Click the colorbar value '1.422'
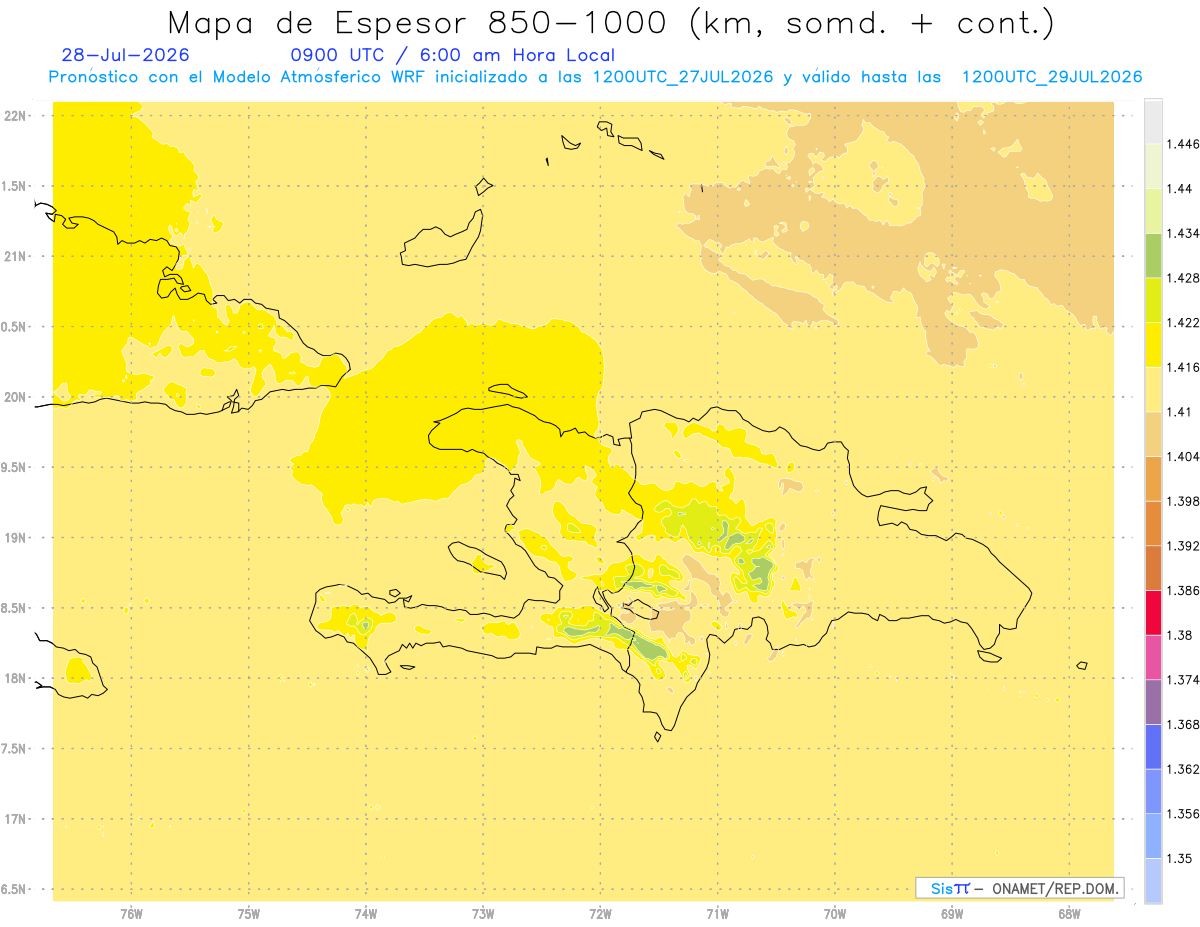The image size is (1200, 927). click(x=1183, y=323)
